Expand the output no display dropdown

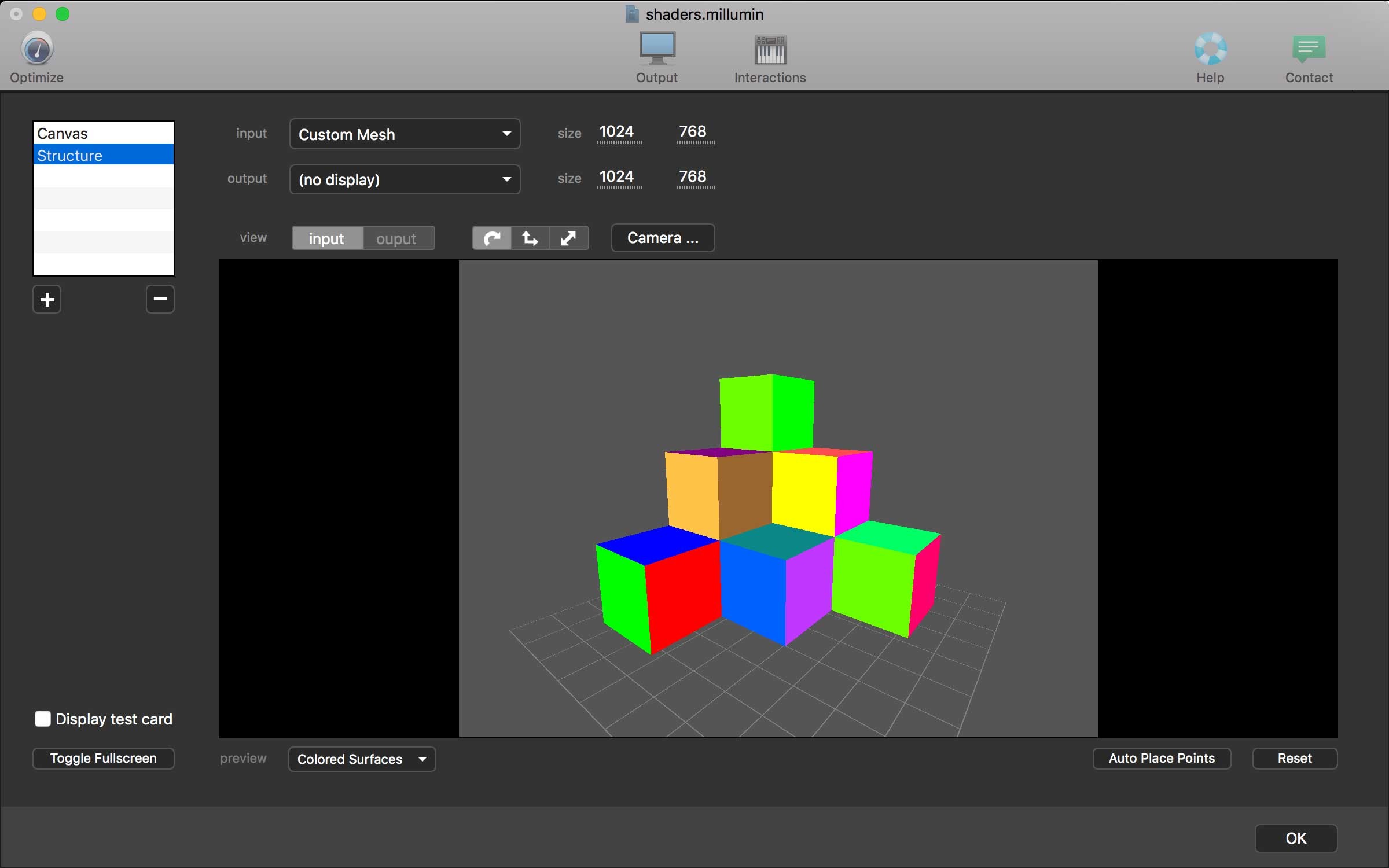click(404, 180)
